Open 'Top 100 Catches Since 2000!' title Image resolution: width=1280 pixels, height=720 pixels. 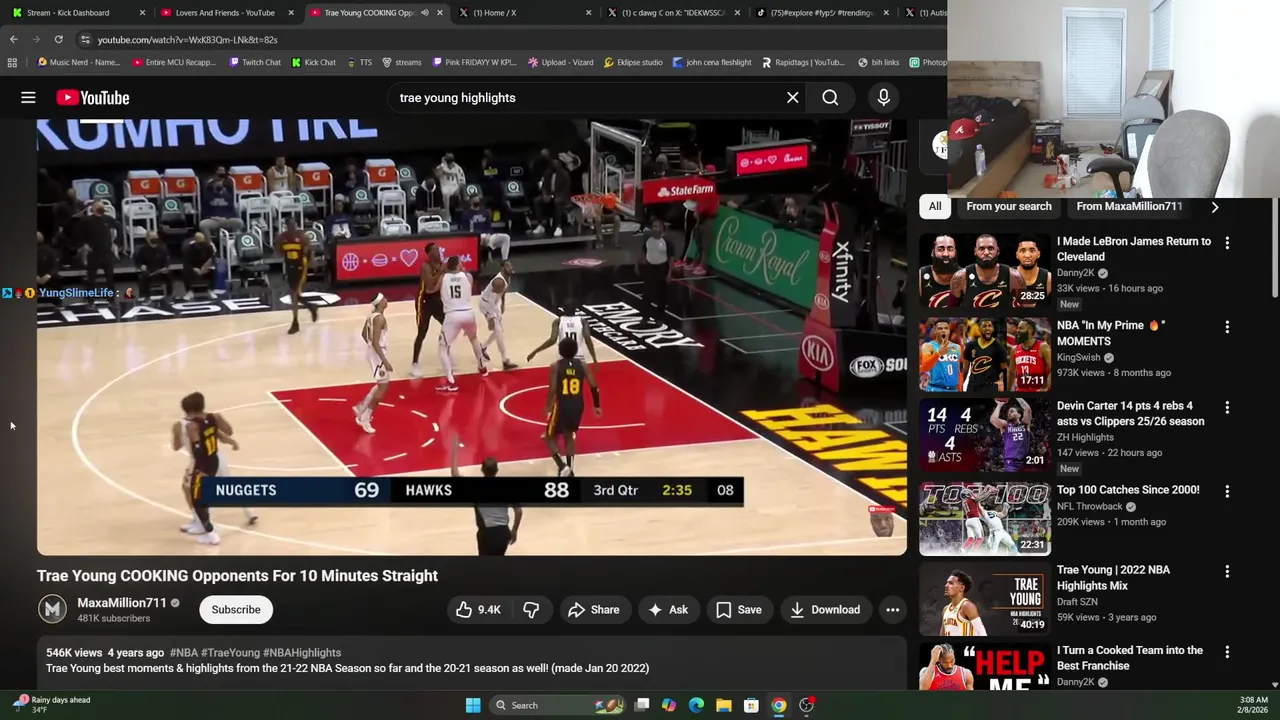pos(1128,490)
